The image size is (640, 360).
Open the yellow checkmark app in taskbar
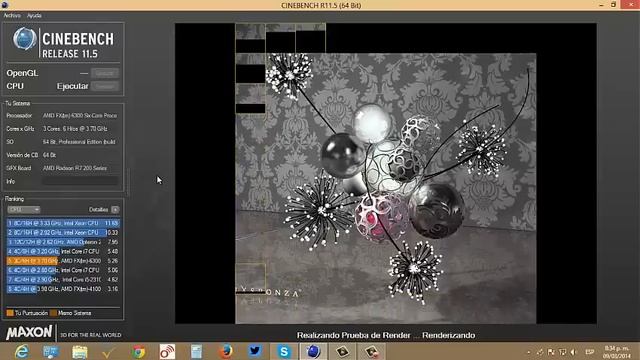[x=109, y=351]
